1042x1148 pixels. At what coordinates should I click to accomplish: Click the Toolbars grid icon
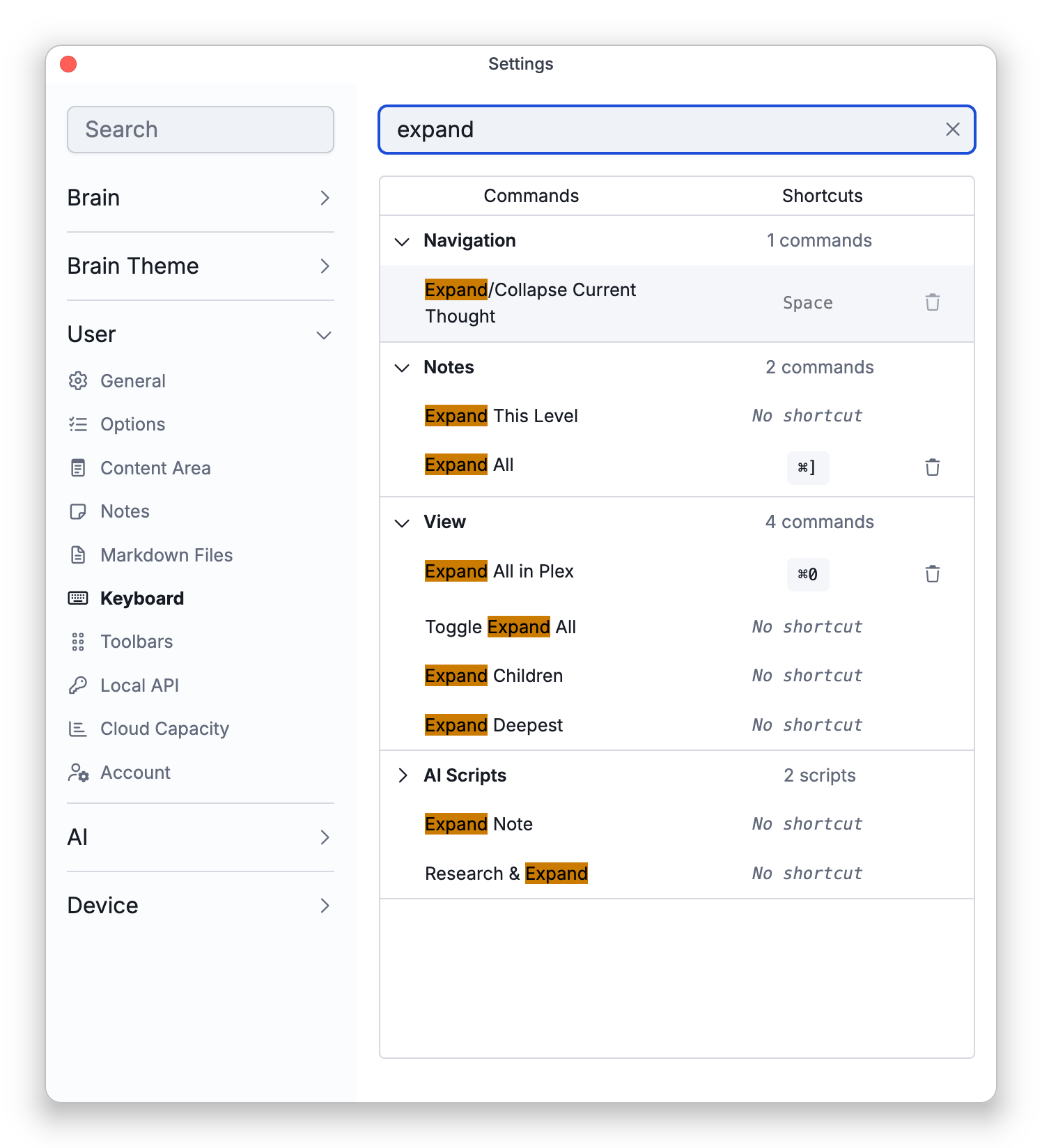click(x=78, y=642)
